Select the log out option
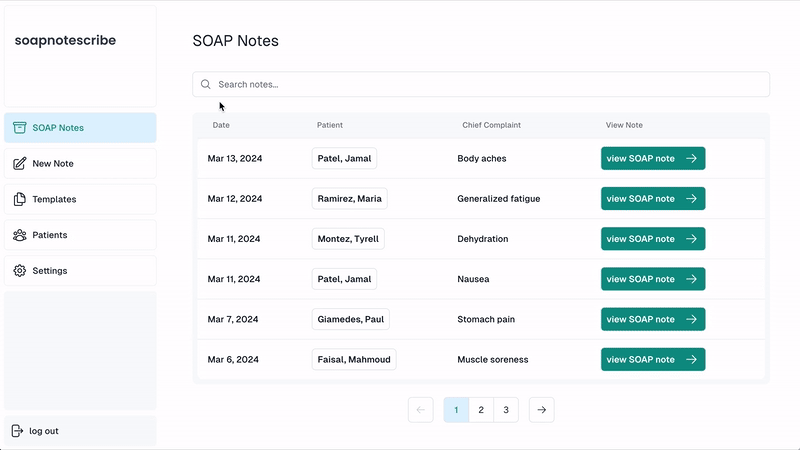Image resolution: width=800 pixels, height=450 pixels. 80,431
